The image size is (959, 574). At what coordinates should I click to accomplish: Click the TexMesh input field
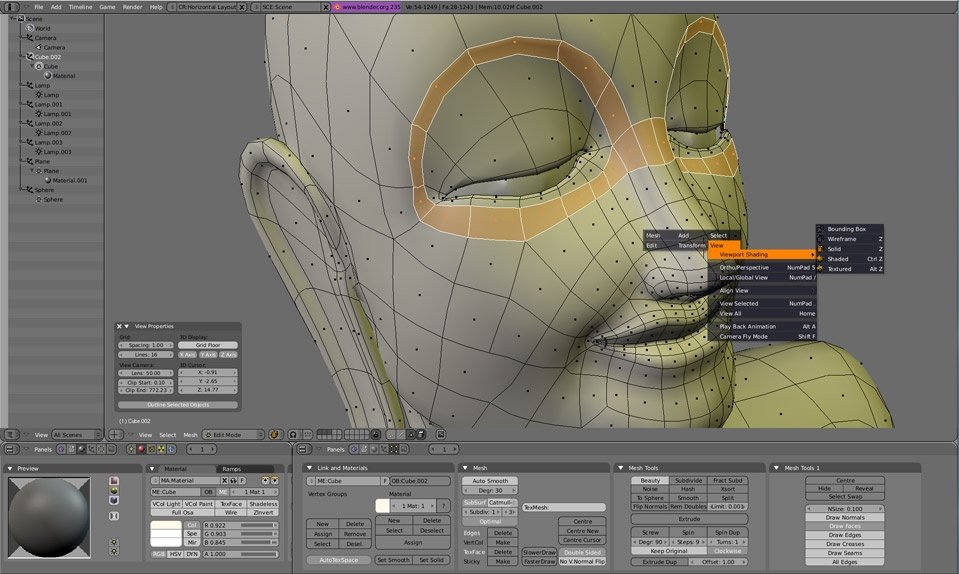click(x=563, y=508)
